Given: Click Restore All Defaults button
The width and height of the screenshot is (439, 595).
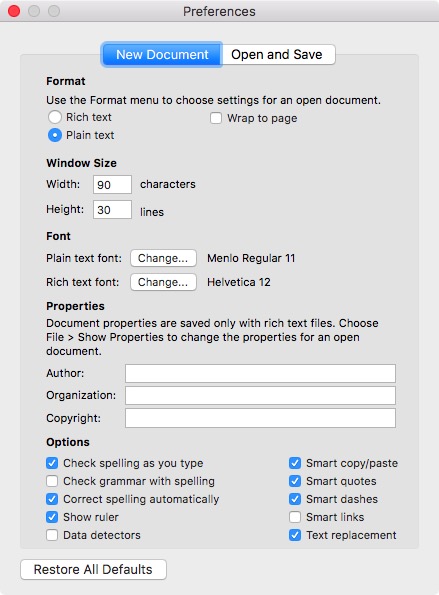Looking at the screenshot, I should (93, 570).
